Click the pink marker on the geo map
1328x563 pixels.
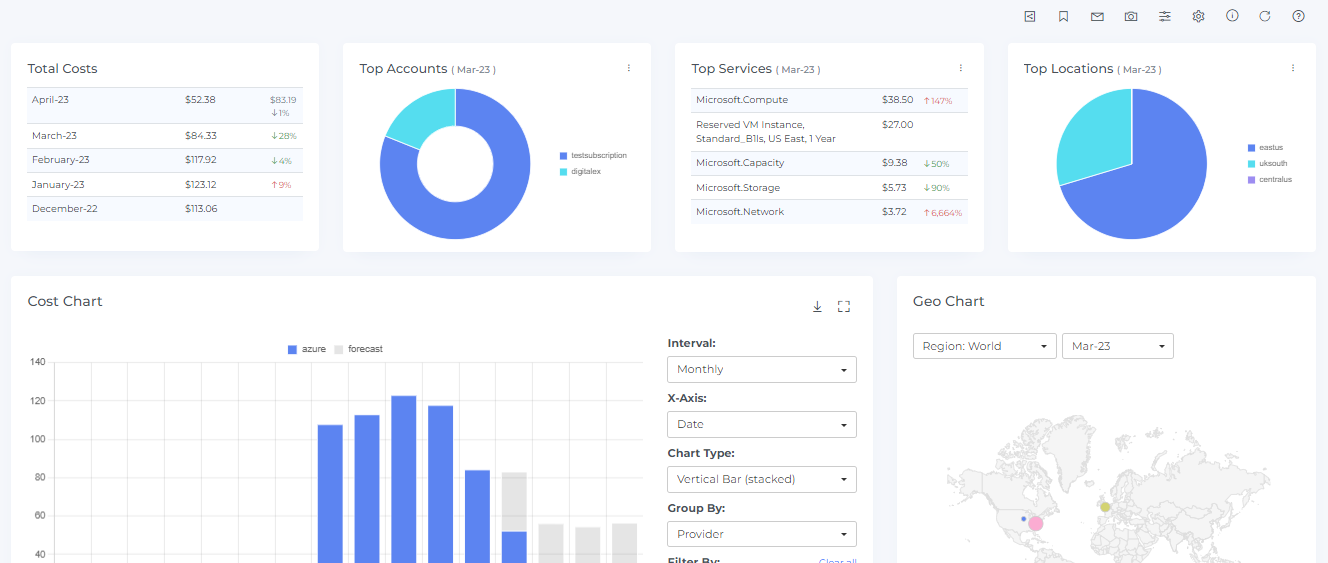(1035, 523)
